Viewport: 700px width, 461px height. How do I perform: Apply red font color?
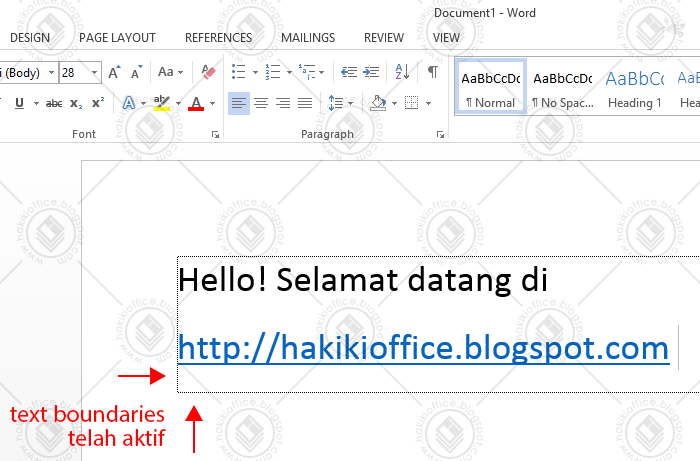click(x=196, y=104)
